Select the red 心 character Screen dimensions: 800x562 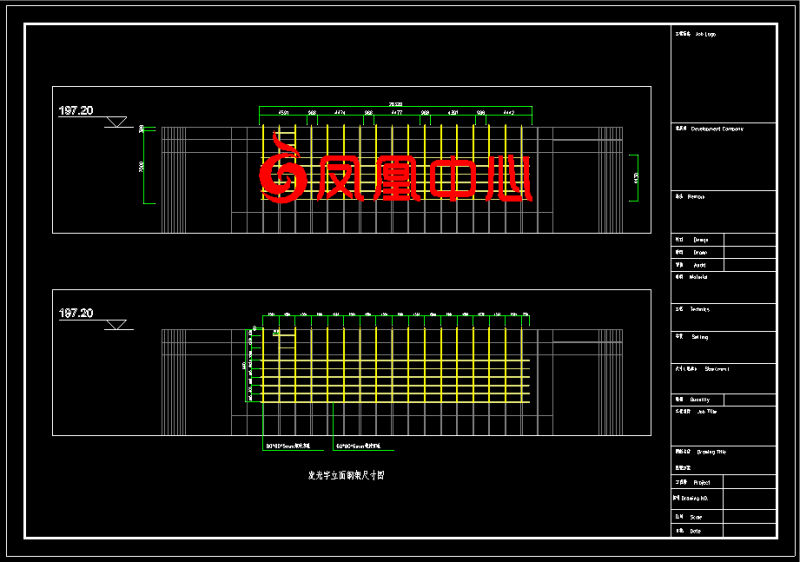click(508, 178)
